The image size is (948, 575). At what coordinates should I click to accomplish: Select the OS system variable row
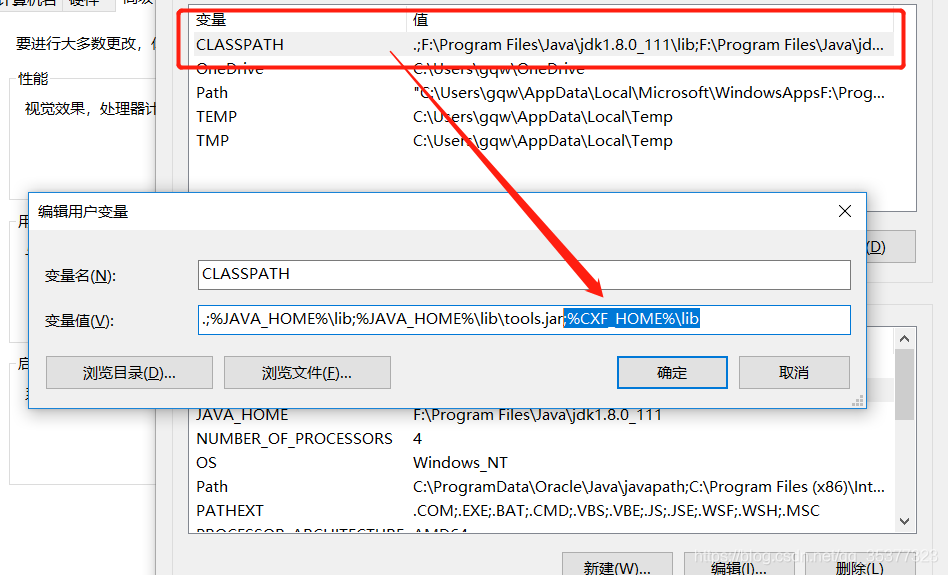[543, 463]
